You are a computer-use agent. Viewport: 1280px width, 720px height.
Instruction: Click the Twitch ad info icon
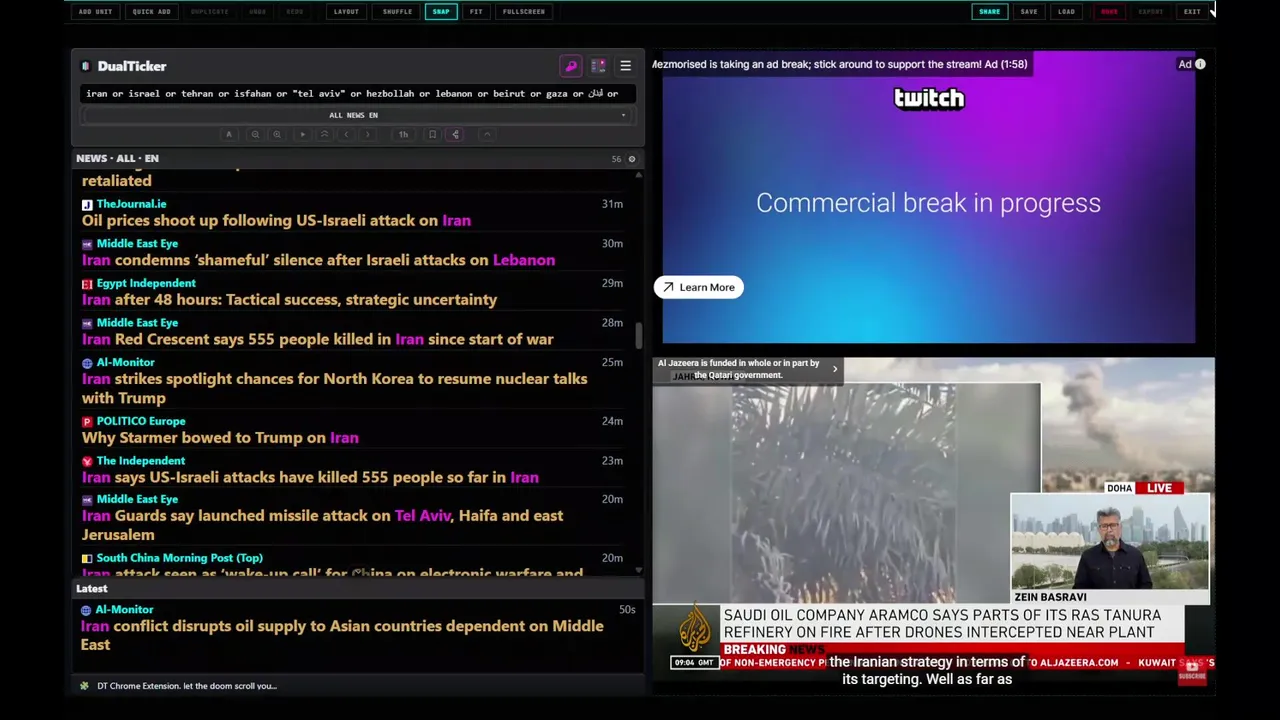tap(1200, 64)
